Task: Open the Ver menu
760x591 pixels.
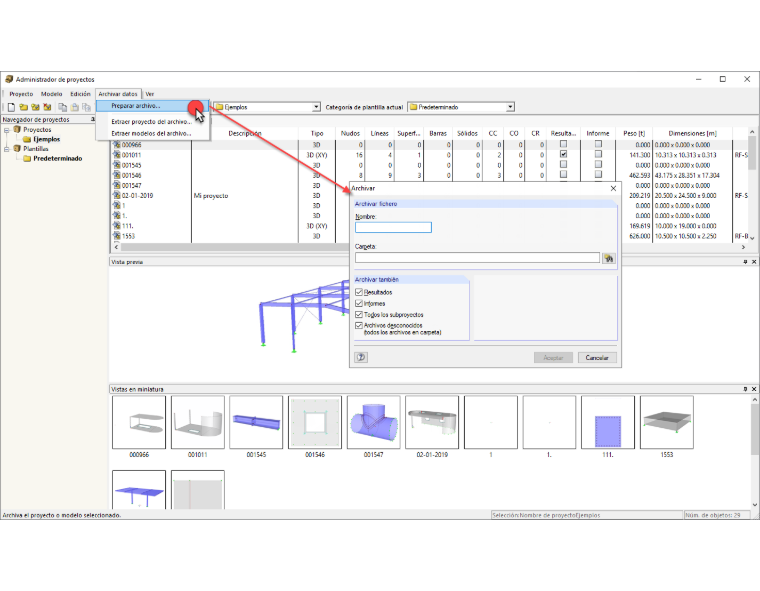Action: pyautogui.click(x=150, y=94)
